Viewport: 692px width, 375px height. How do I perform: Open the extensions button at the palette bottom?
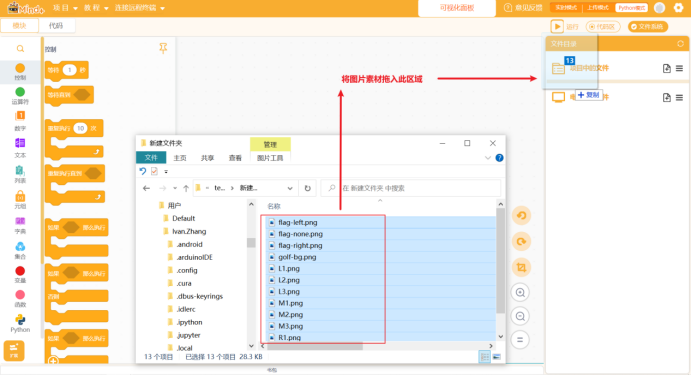point(14,350)
